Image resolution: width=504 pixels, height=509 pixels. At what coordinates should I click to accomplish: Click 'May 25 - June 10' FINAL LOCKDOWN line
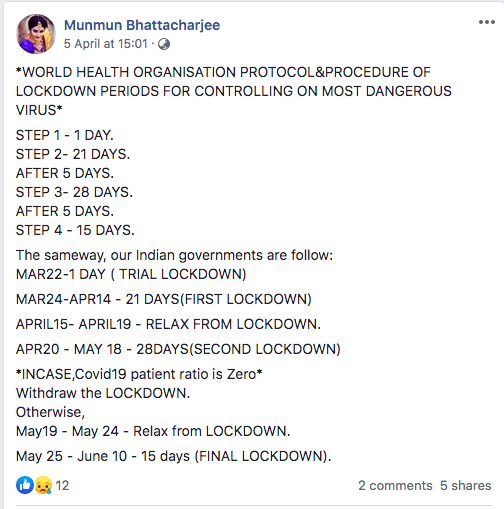(x=174, y=456)
